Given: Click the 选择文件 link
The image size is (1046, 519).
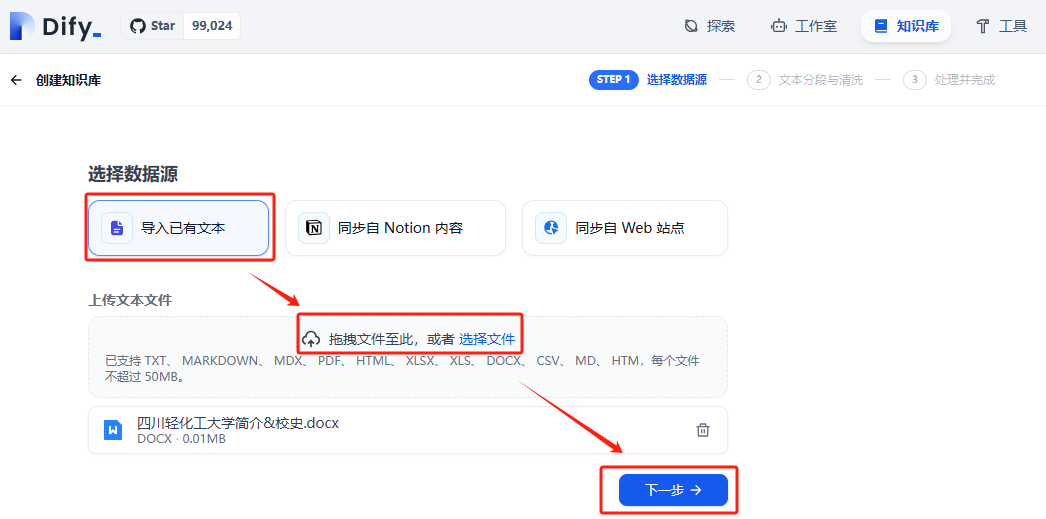Looking at the screenshot, I should 487,339.
